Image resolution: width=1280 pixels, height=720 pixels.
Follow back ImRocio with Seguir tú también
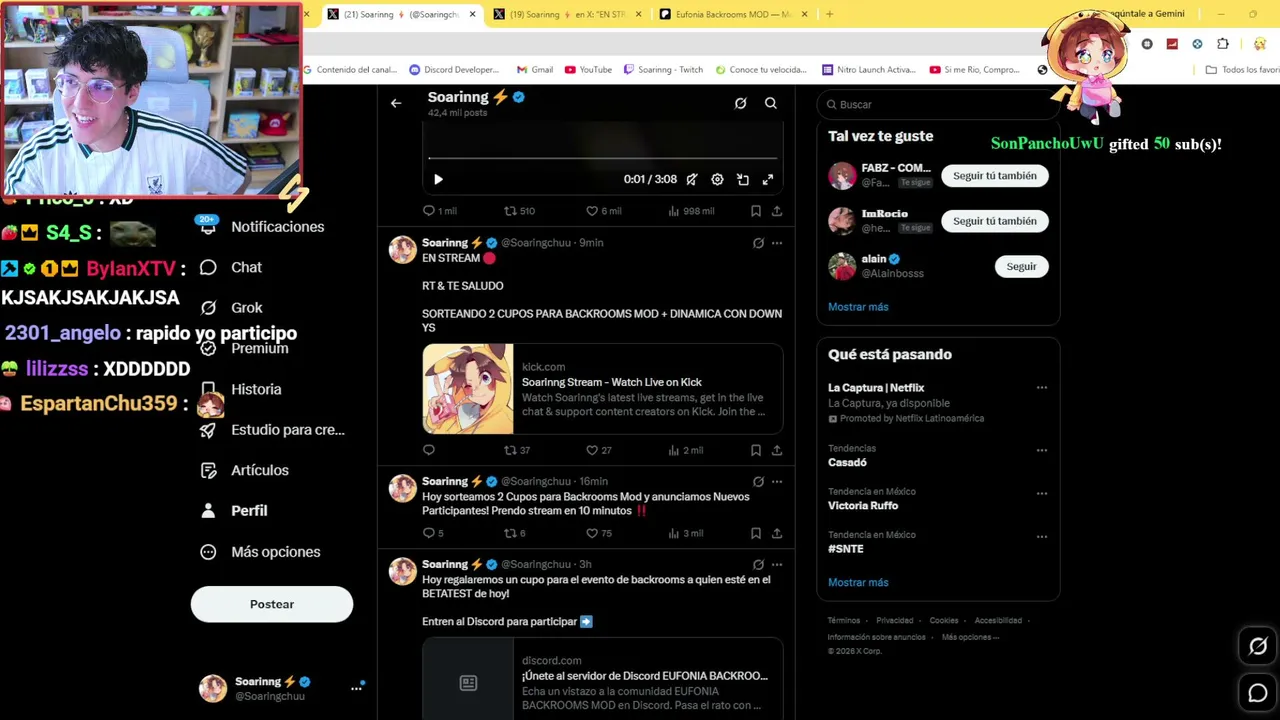pos(995,221)
